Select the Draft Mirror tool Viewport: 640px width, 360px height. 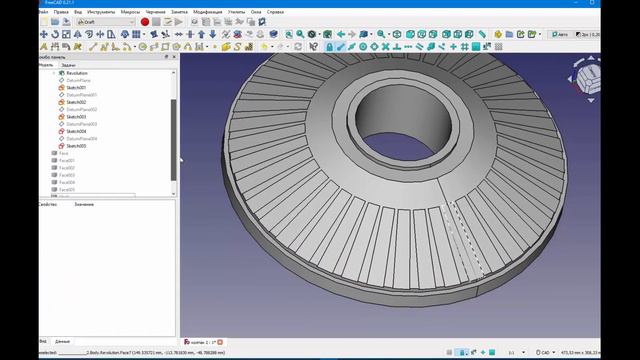[78, 34]
